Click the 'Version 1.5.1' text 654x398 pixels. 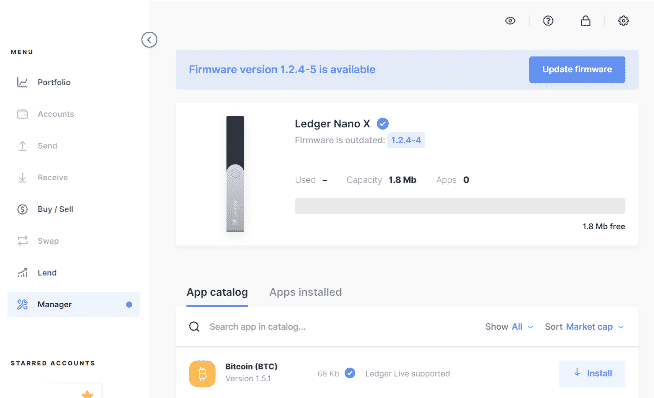pos(248,378)
